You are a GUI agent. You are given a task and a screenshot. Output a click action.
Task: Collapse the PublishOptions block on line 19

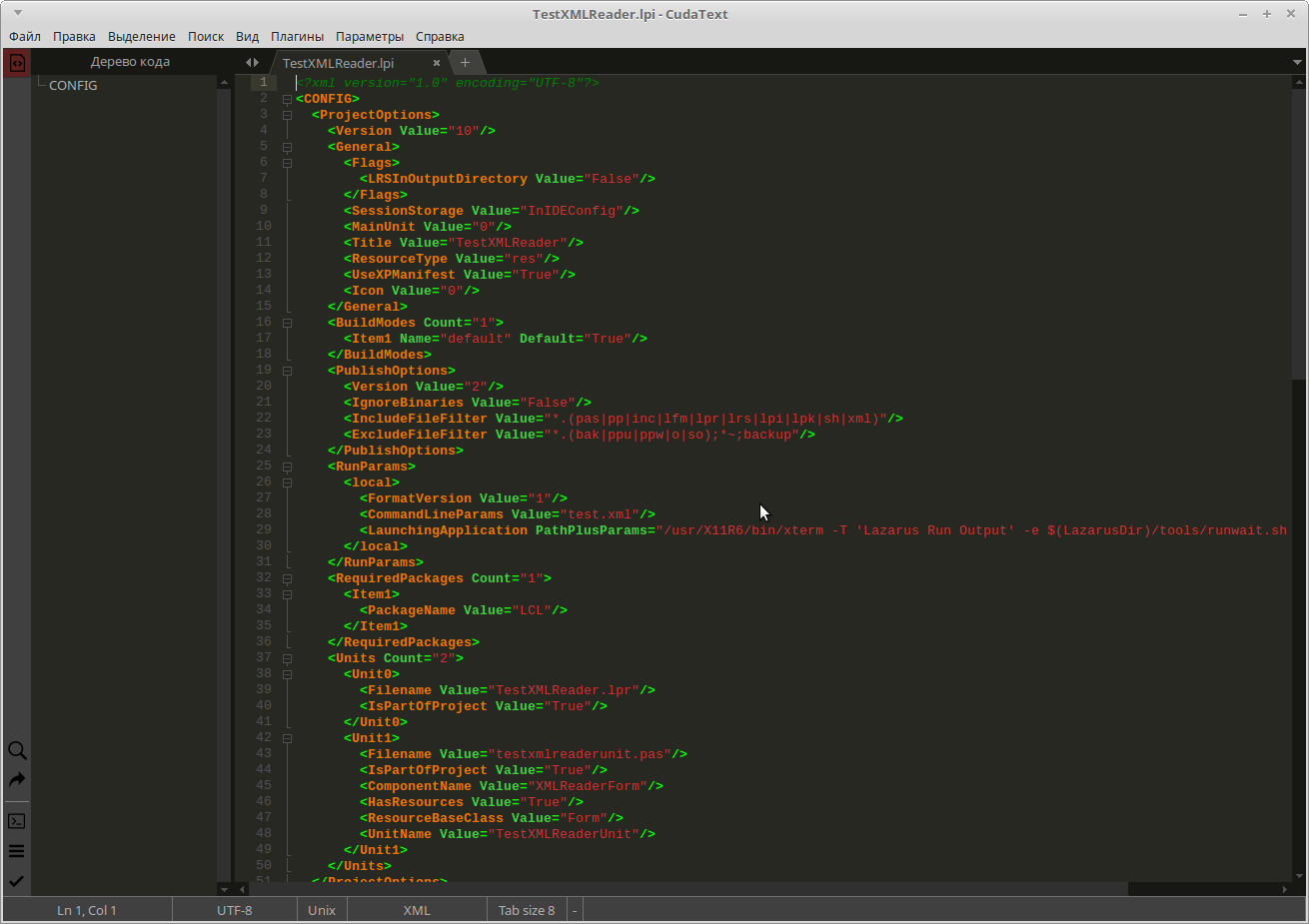point(287,371)
